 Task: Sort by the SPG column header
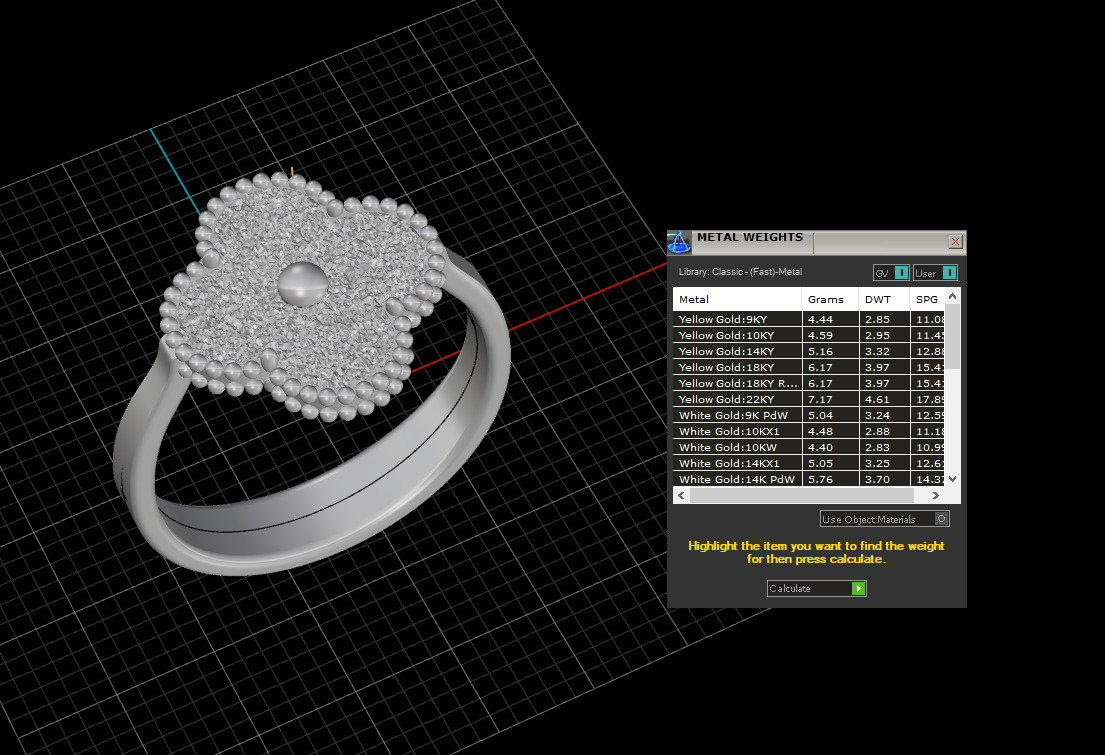coord(927,299)
